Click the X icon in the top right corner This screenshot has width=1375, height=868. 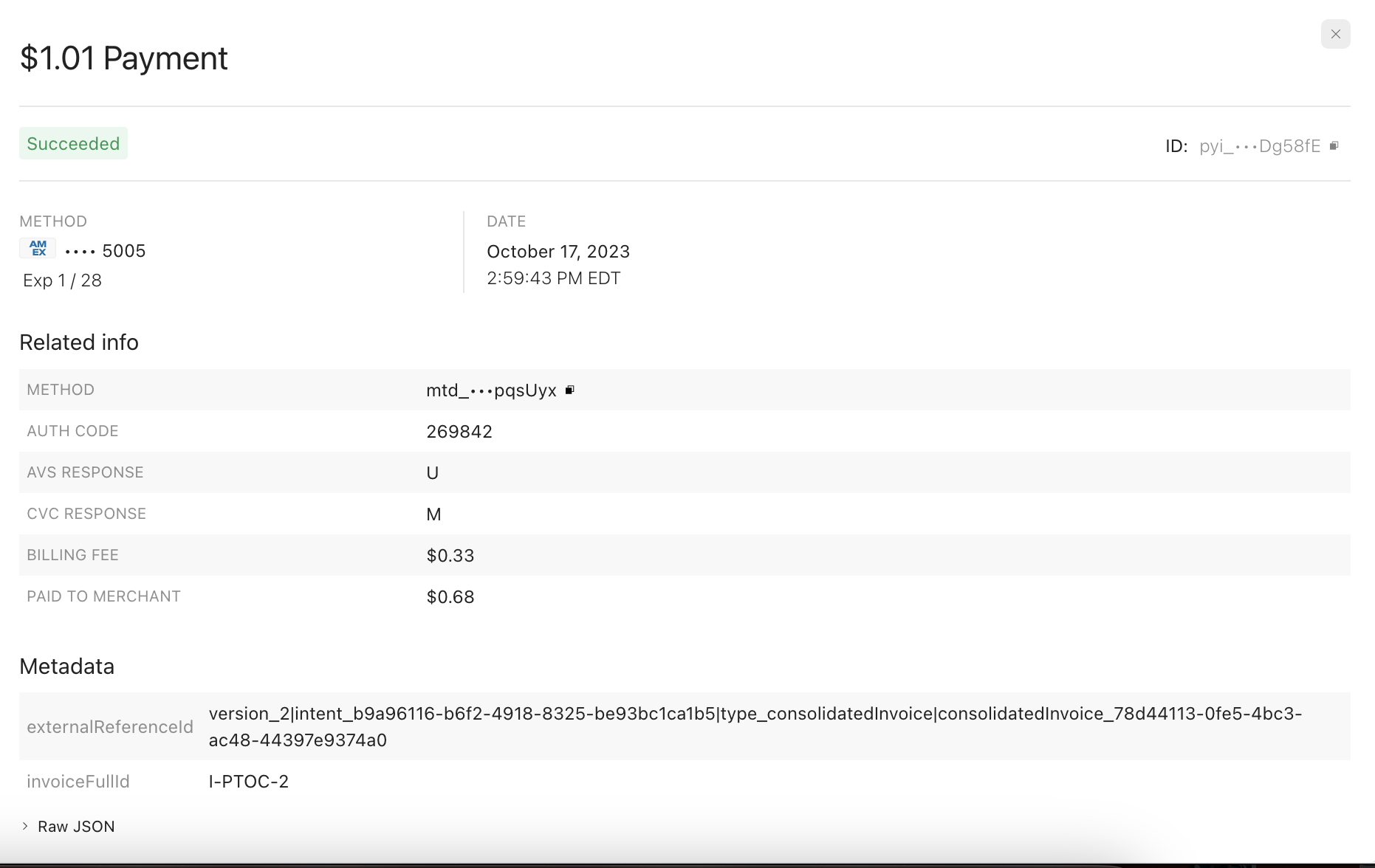pos(1335,34)
